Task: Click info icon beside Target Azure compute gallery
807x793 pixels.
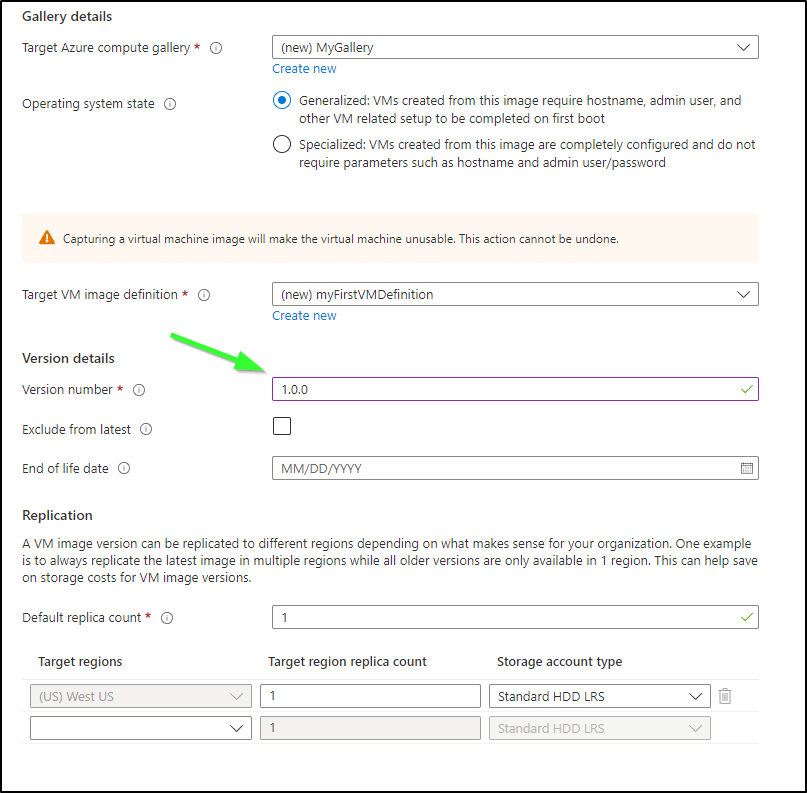Action: (216, 48)
